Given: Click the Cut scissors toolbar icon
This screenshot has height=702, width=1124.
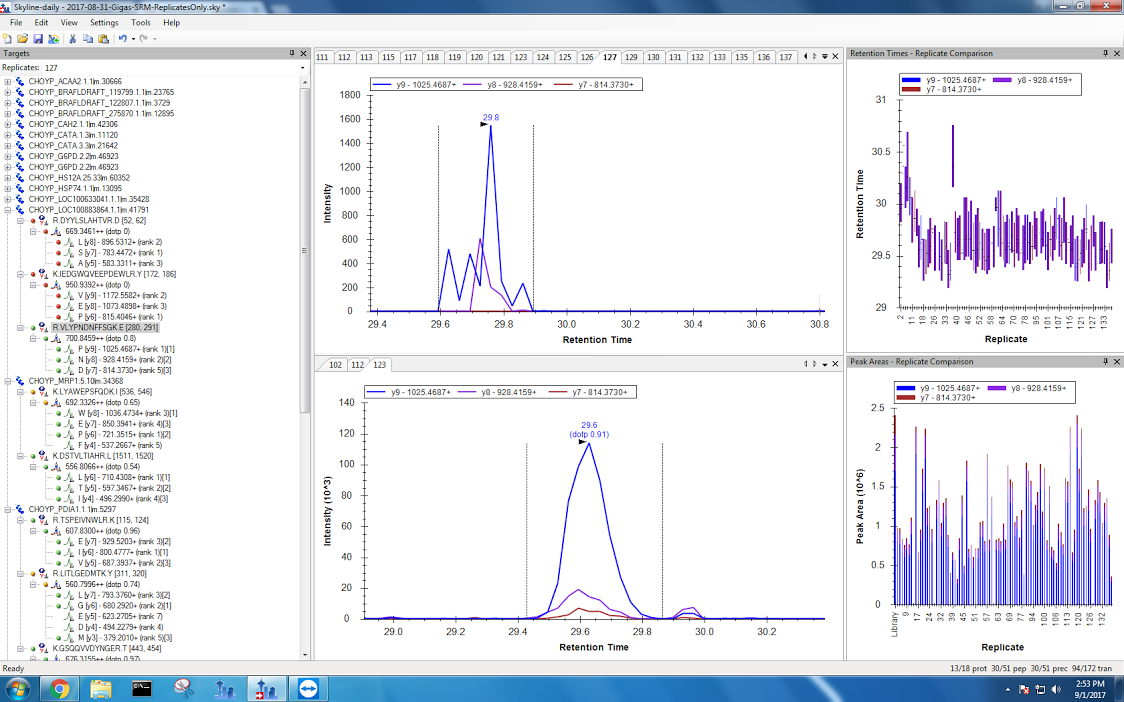Looking at the screenshot, I should pos(73,38).
